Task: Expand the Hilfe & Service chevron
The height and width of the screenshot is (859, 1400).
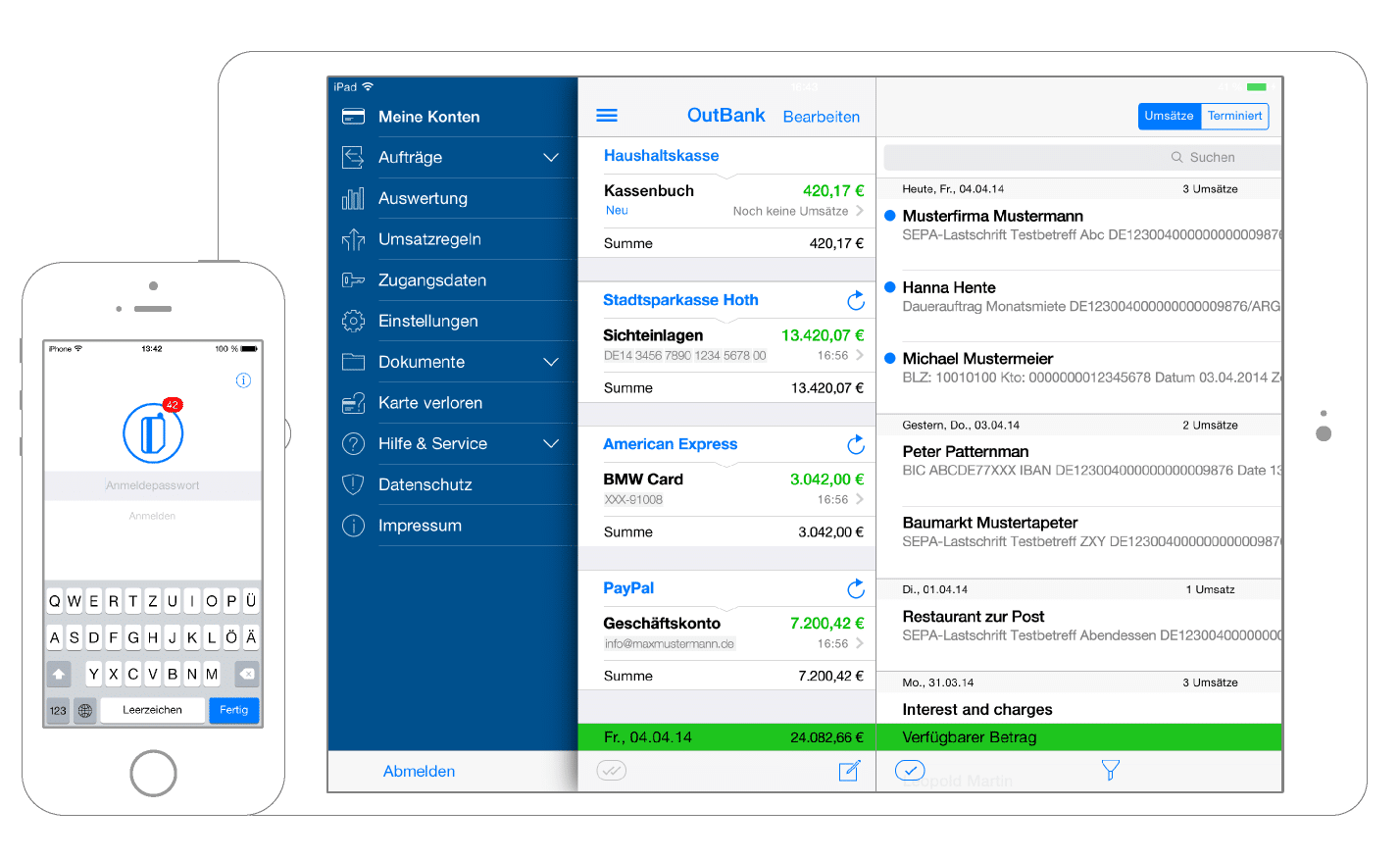Action: (x=551, y=443)
